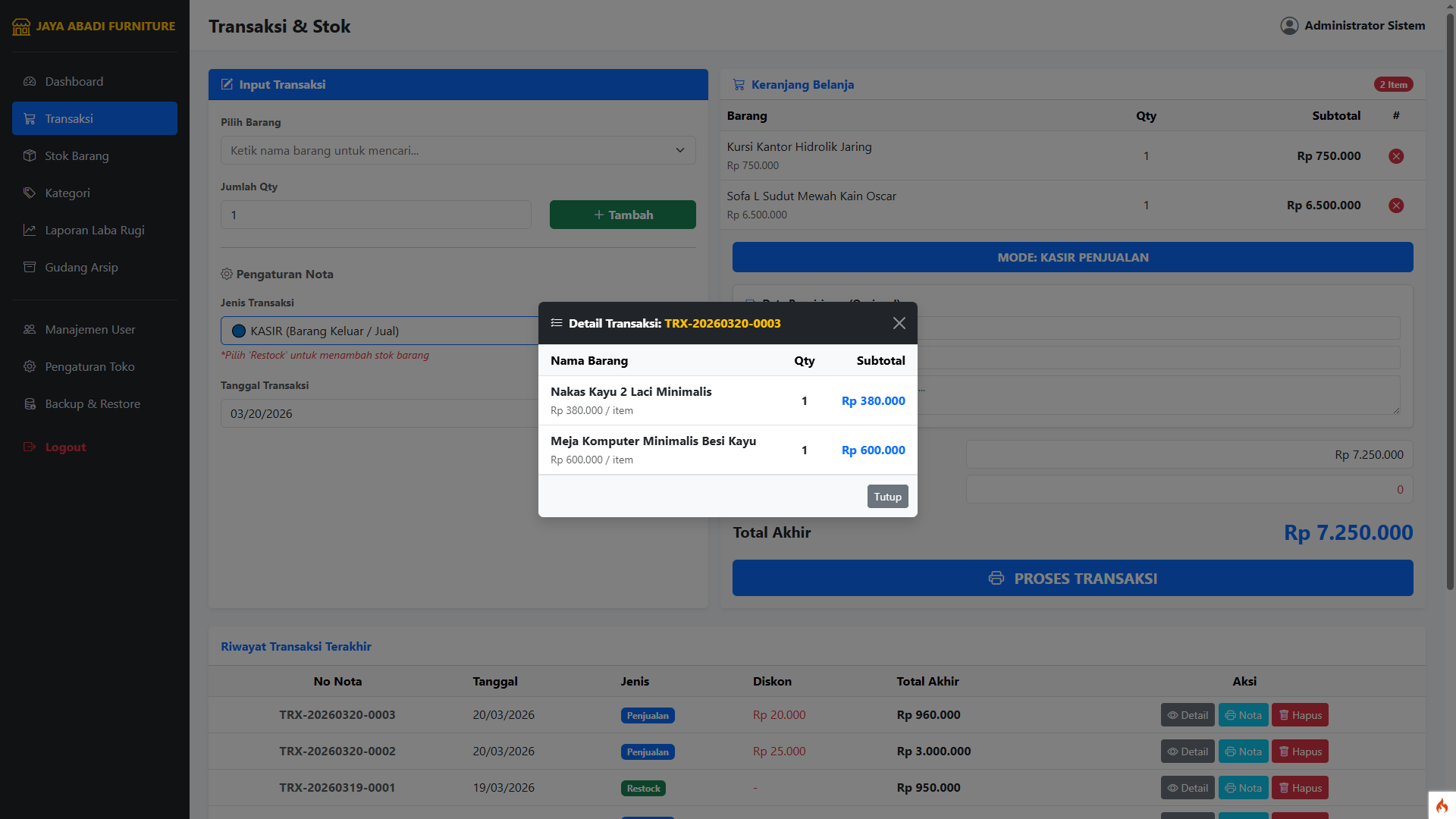Remove Kursi Kantor Hidrolik Jaring from cart

coord(1395,156)
